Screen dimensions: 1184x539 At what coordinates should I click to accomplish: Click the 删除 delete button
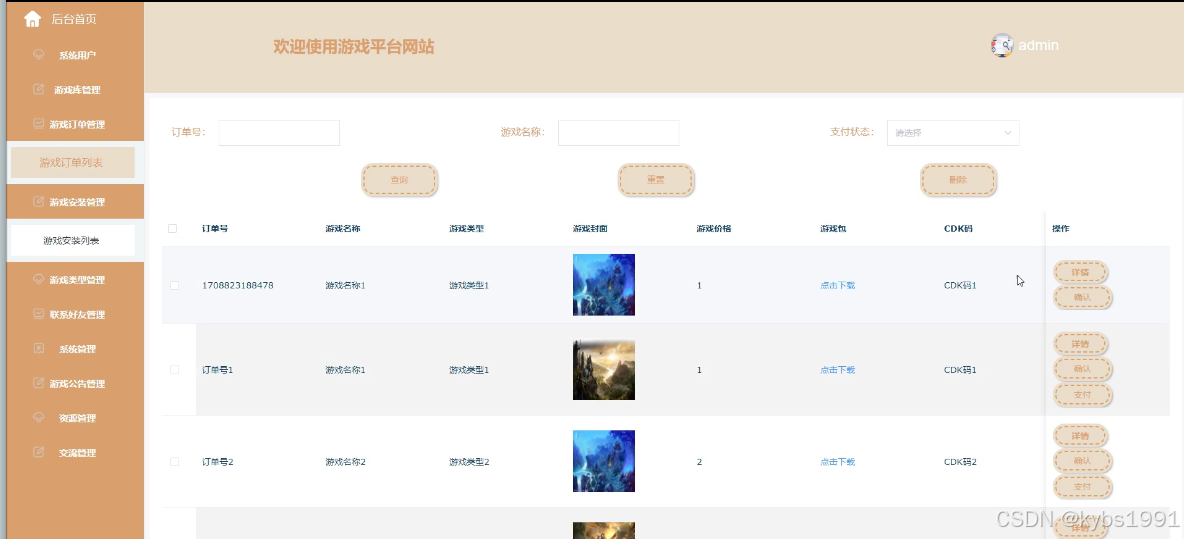tap(958, 180)
